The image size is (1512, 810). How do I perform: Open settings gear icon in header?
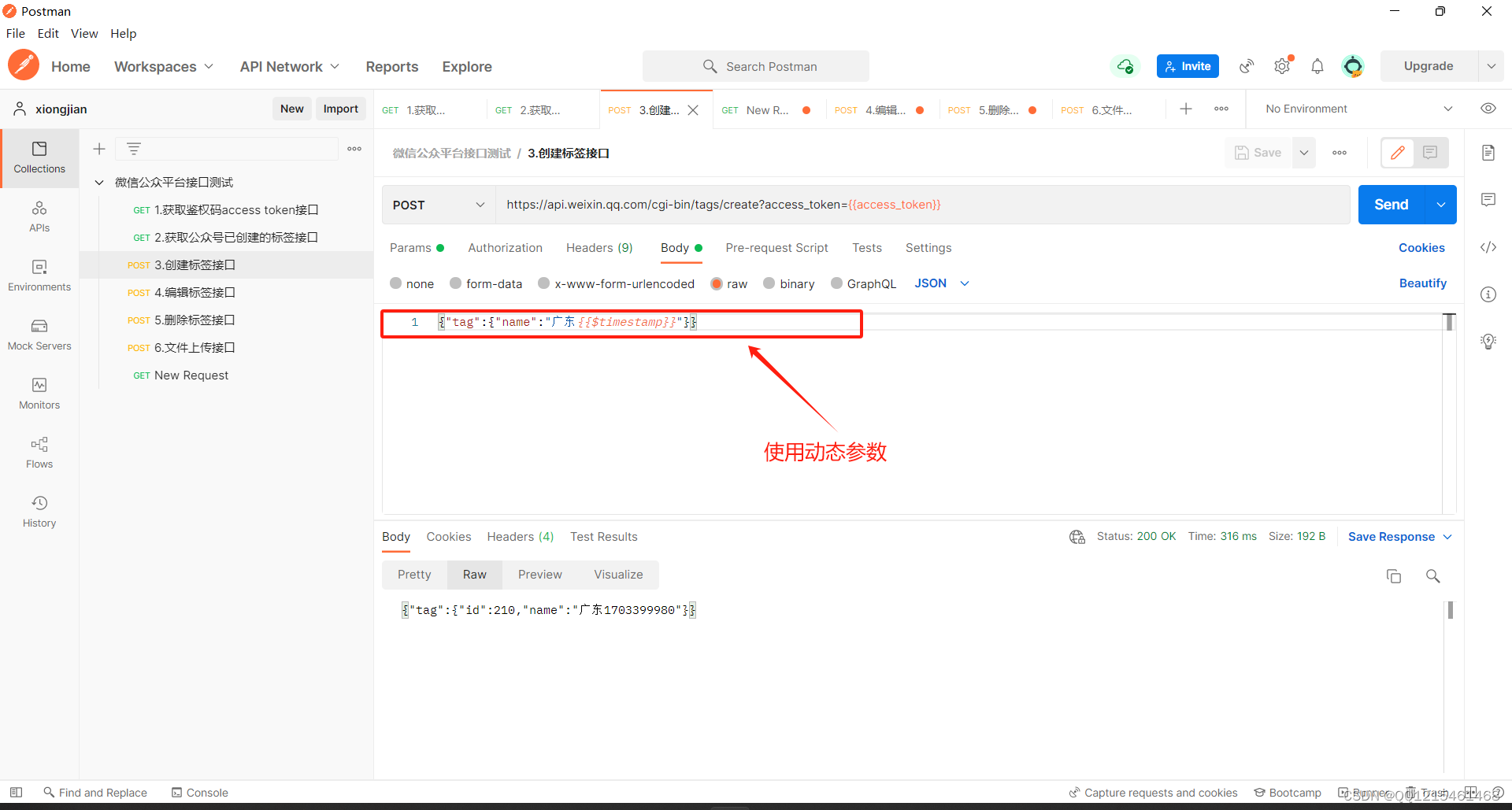[1282, 66]
